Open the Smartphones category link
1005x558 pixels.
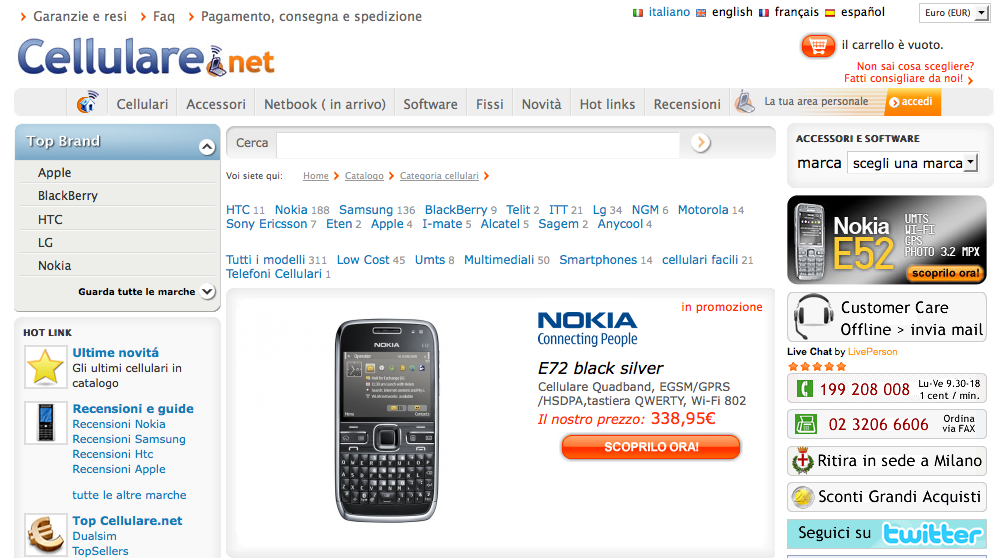click(598, 259)
